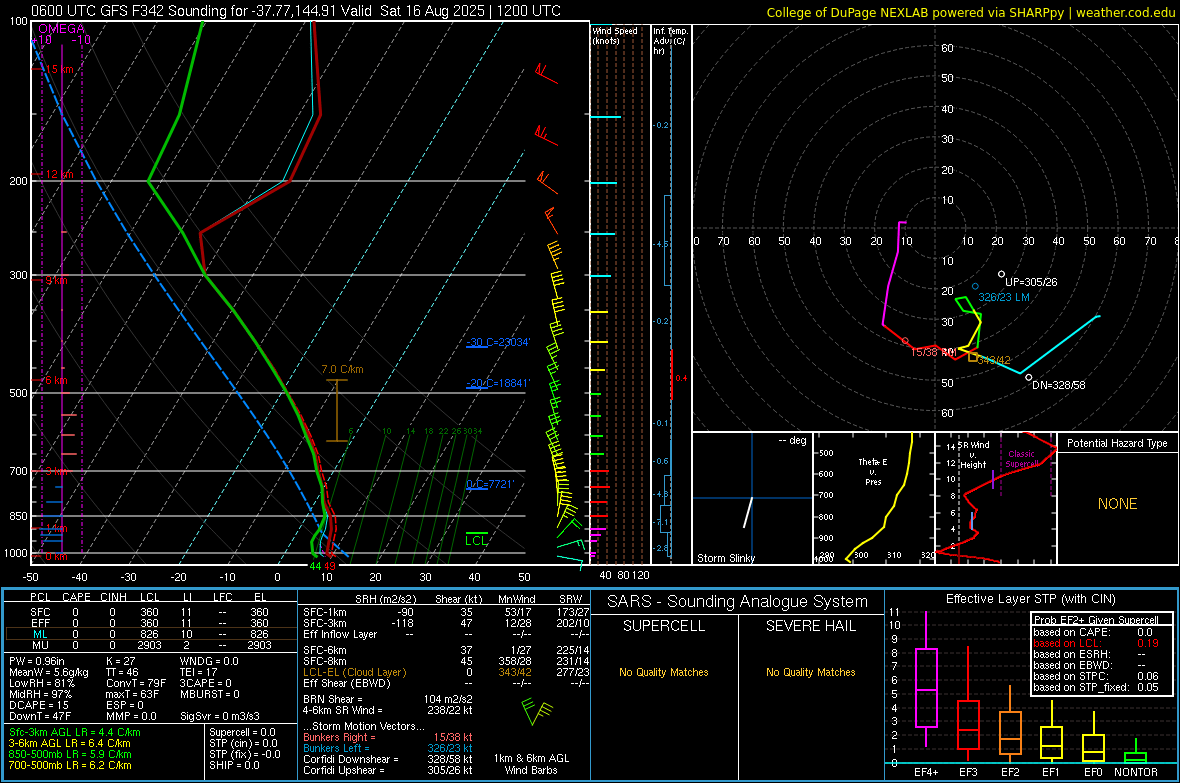Click the DN=328/58 hodograph label

(1059, 385)
